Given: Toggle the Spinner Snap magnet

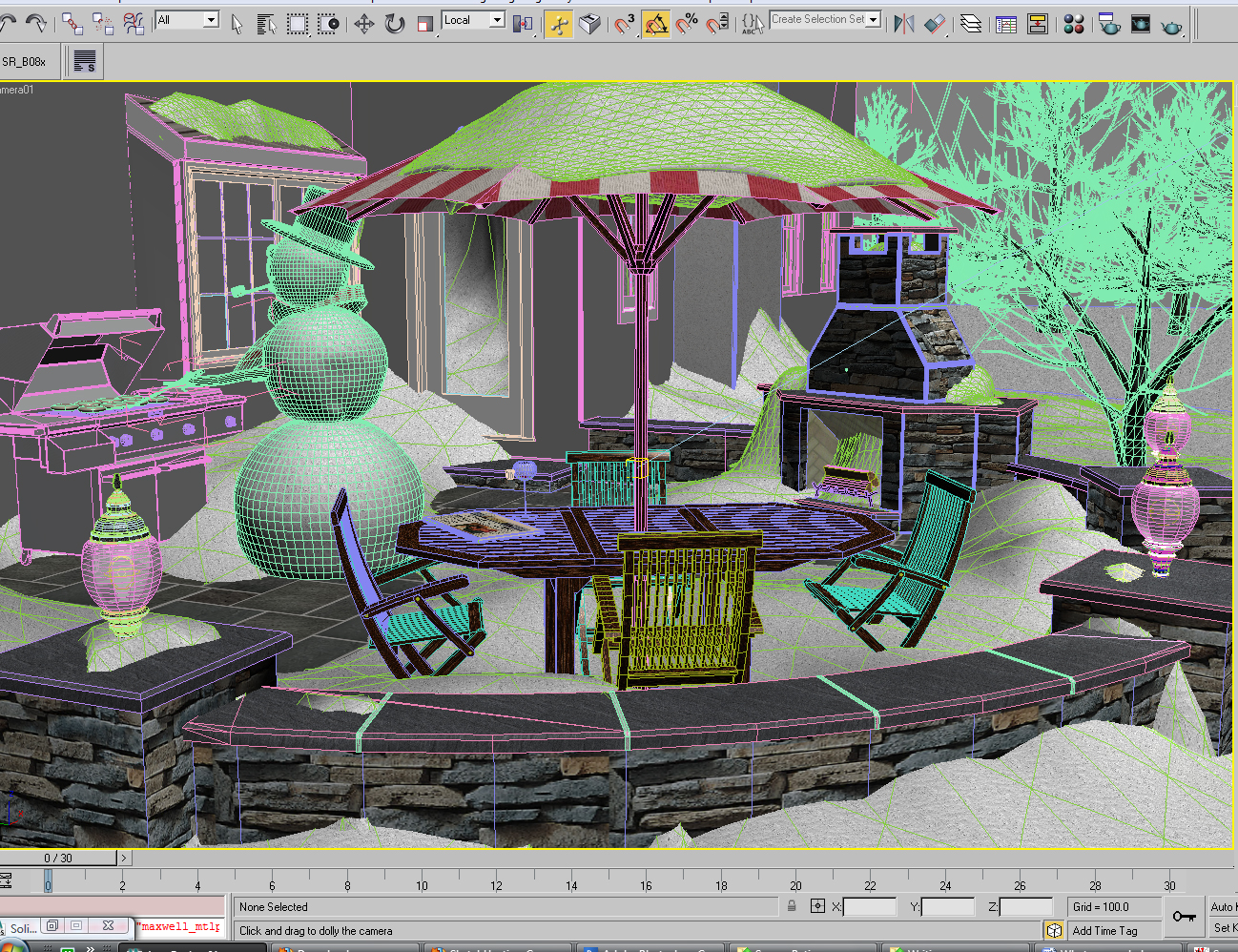Looking at the screenshot, I should tap(718, 23).
